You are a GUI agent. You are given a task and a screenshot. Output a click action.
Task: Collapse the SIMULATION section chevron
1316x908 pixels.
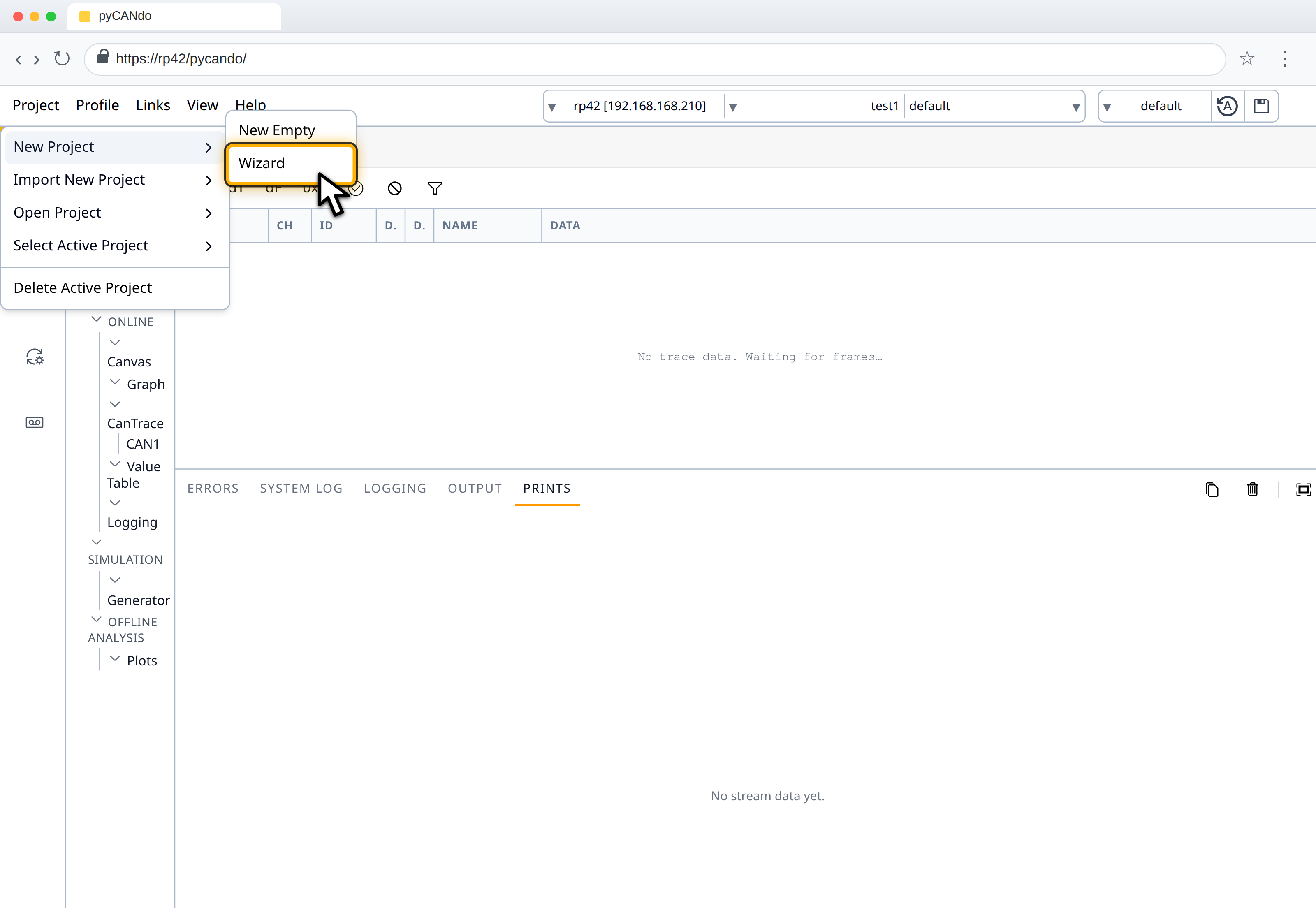coord(96,542)
